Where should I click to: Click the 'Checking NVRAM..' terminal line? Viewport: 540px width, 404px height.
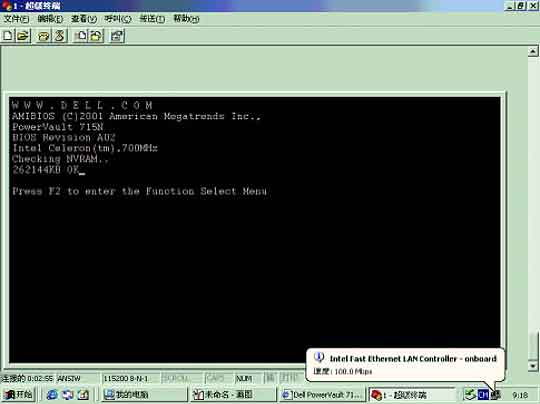coord(60,159)
